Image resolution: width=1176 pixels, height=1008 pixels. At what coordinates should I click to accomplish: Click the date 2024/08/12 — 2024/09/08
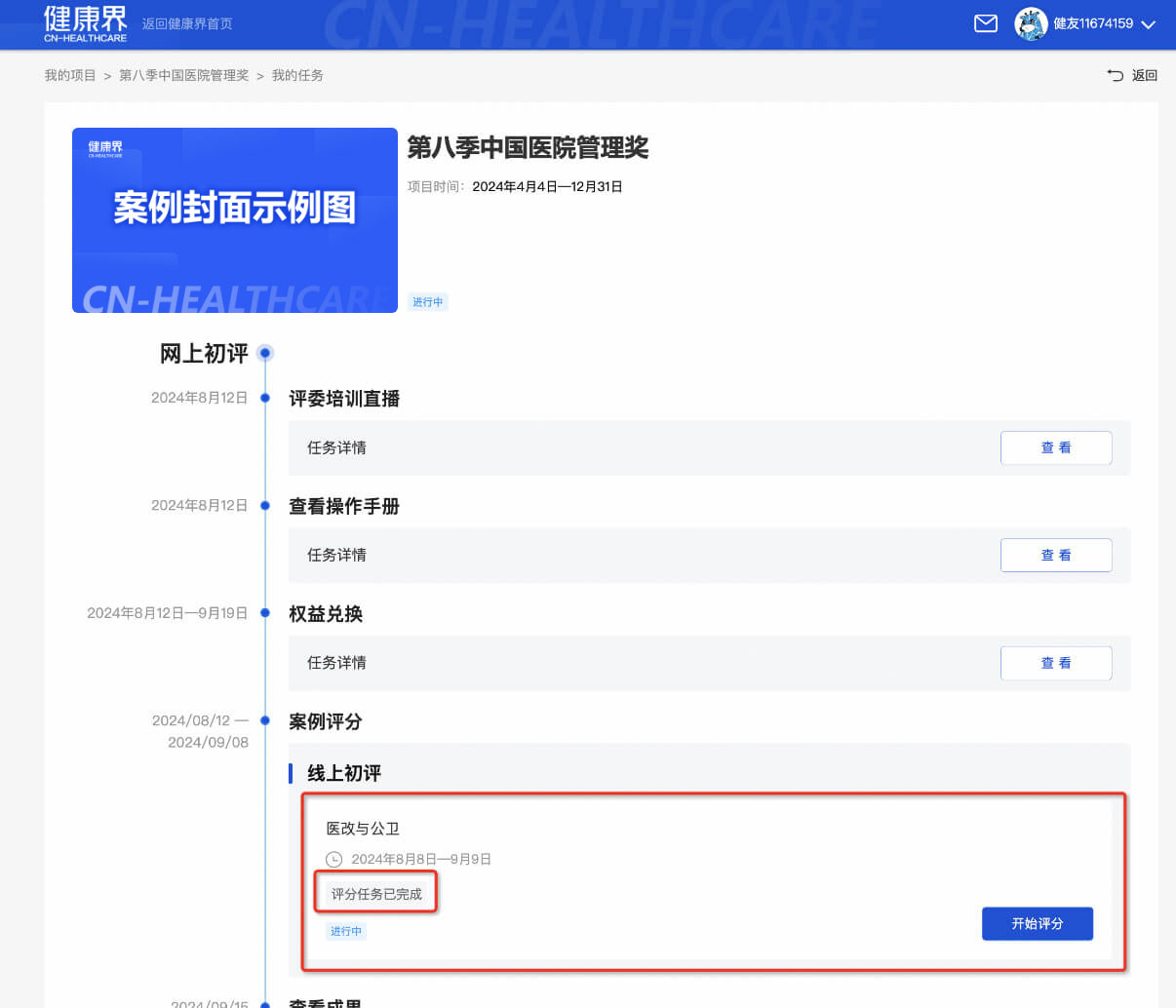[x=200, y=731]
